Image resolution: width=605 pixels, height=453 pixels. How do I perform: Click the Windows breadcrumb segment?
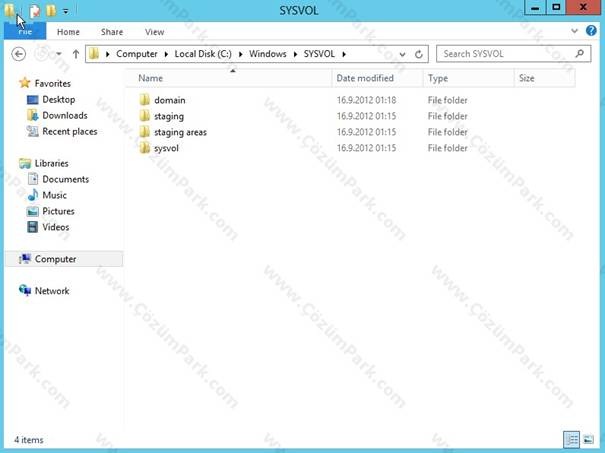268,54
